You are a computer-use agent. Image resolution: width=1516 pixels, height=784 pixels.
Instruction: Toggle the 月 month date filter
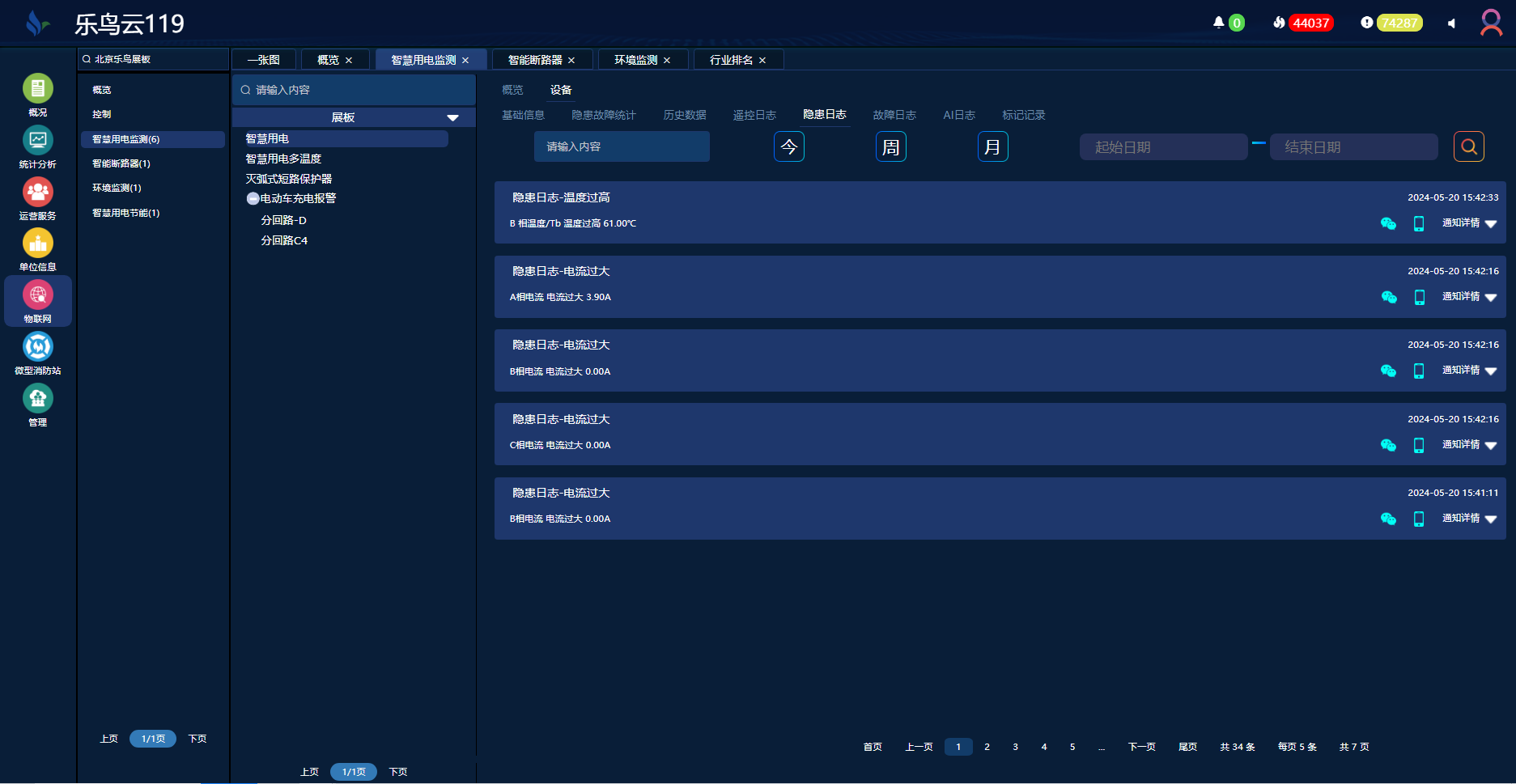point(992,146)
